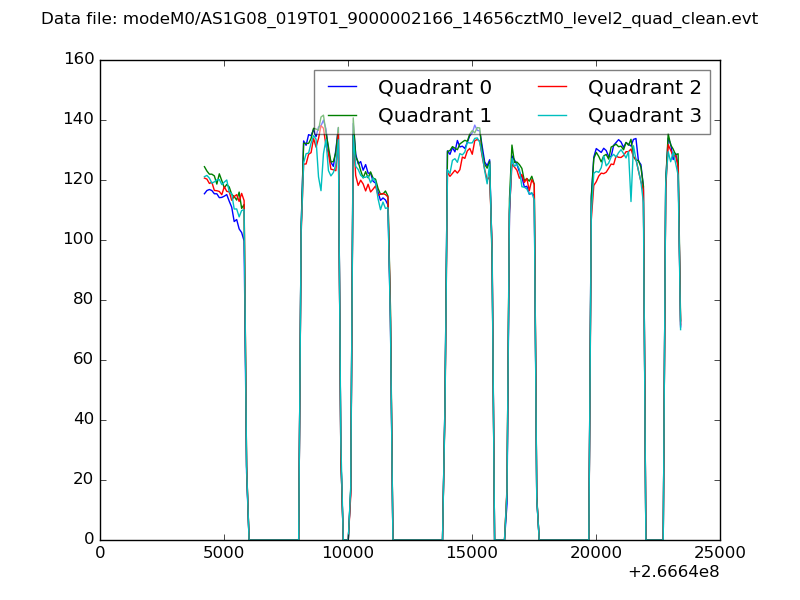Click the 15000 tick label on x-axis
Viewport: 800px width, 600px height.
point(472,553)
